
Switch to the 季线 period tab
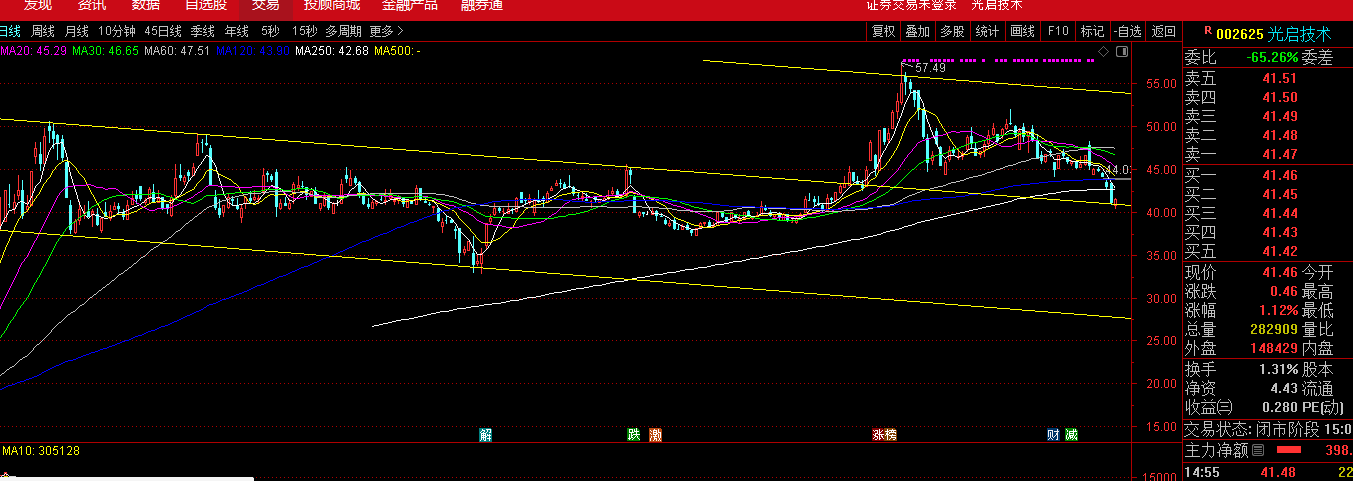pyautogui.click(x=203, y=32)
